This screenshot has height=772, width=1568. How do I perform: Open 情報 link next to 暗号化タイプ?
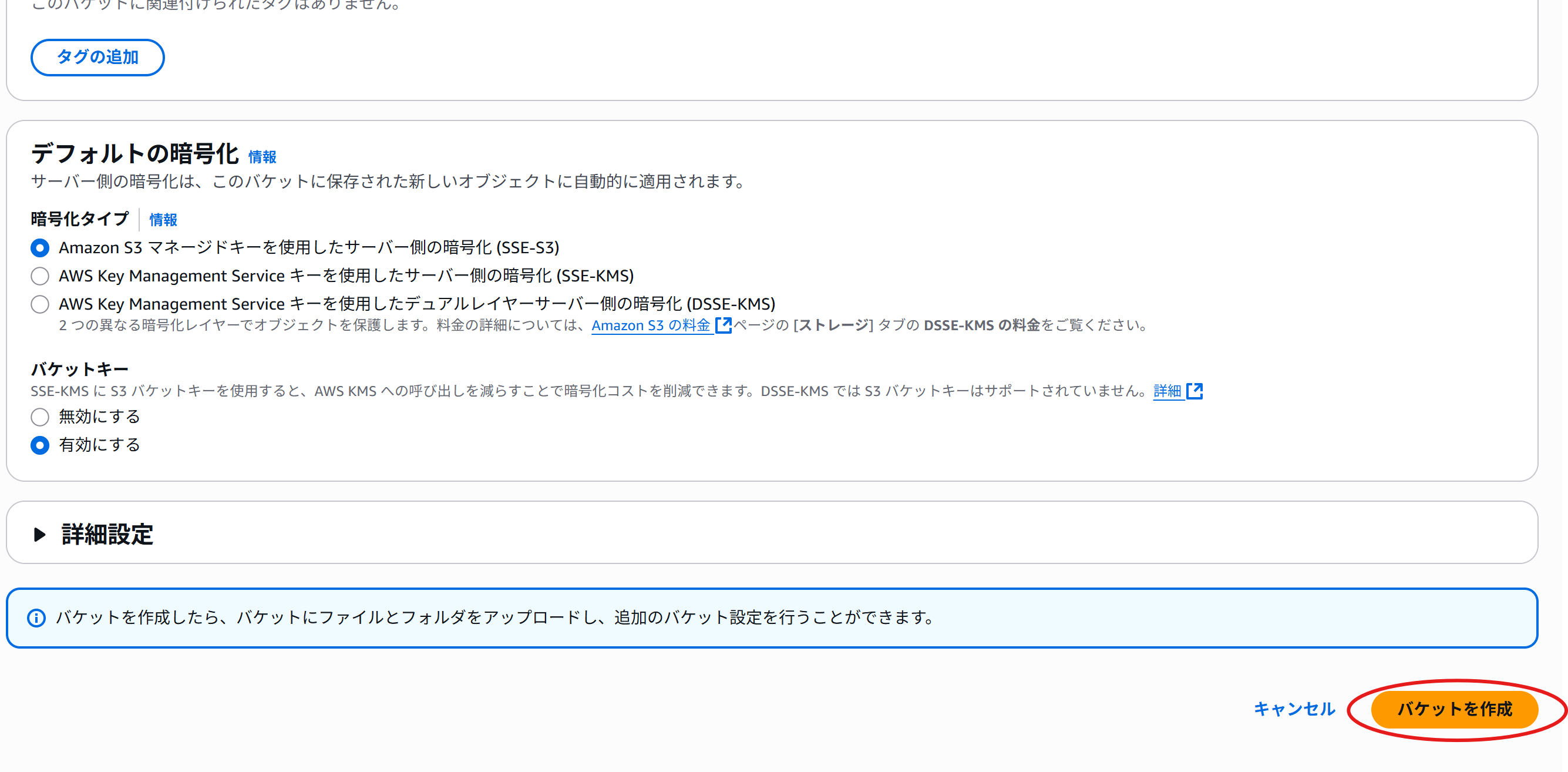tap(163, 220)
